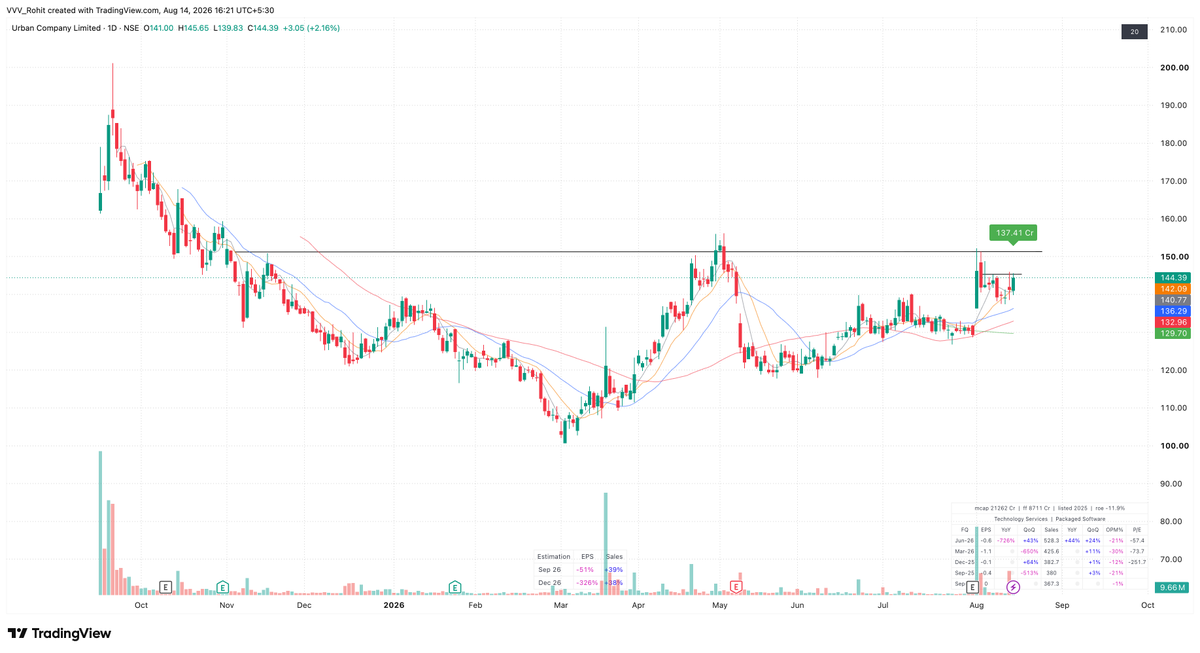Click the 'Technology Services' sector text
1200x653 pixels.
click(1021, 519)
